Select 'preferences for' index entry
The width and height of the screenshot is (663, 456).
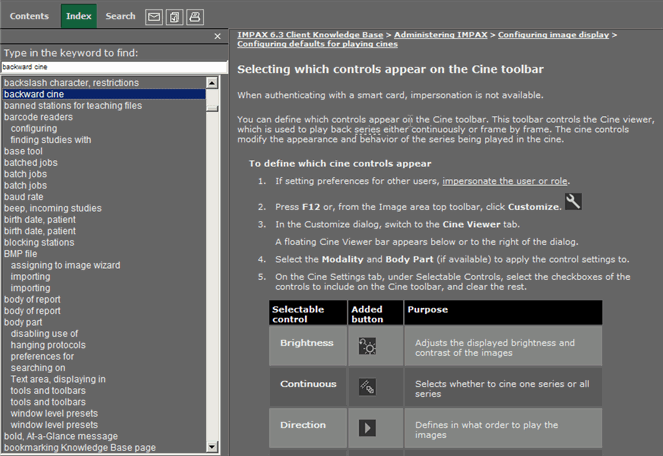click(x=42, y=357)
